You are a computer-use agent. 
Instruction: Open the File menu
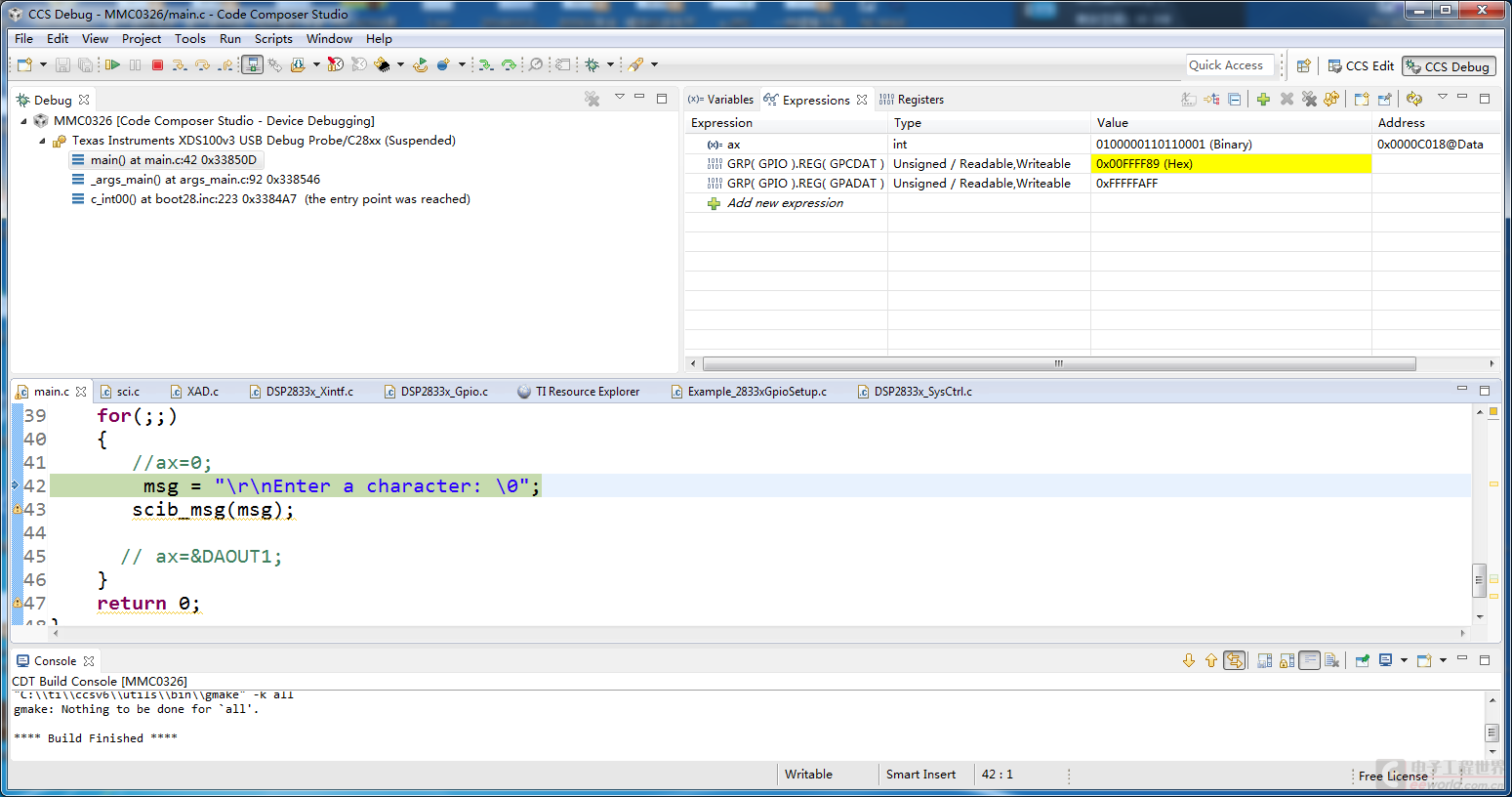tap(23, 39)
